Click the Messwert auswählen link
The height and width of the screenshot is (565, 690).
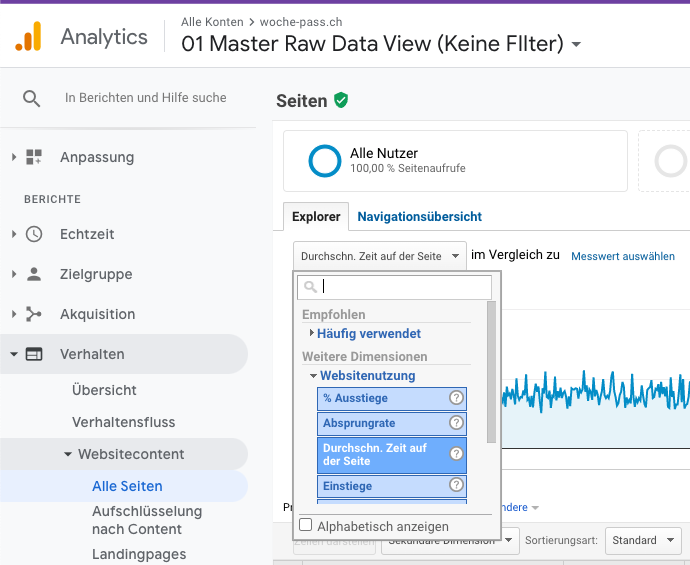click(623, 256)
